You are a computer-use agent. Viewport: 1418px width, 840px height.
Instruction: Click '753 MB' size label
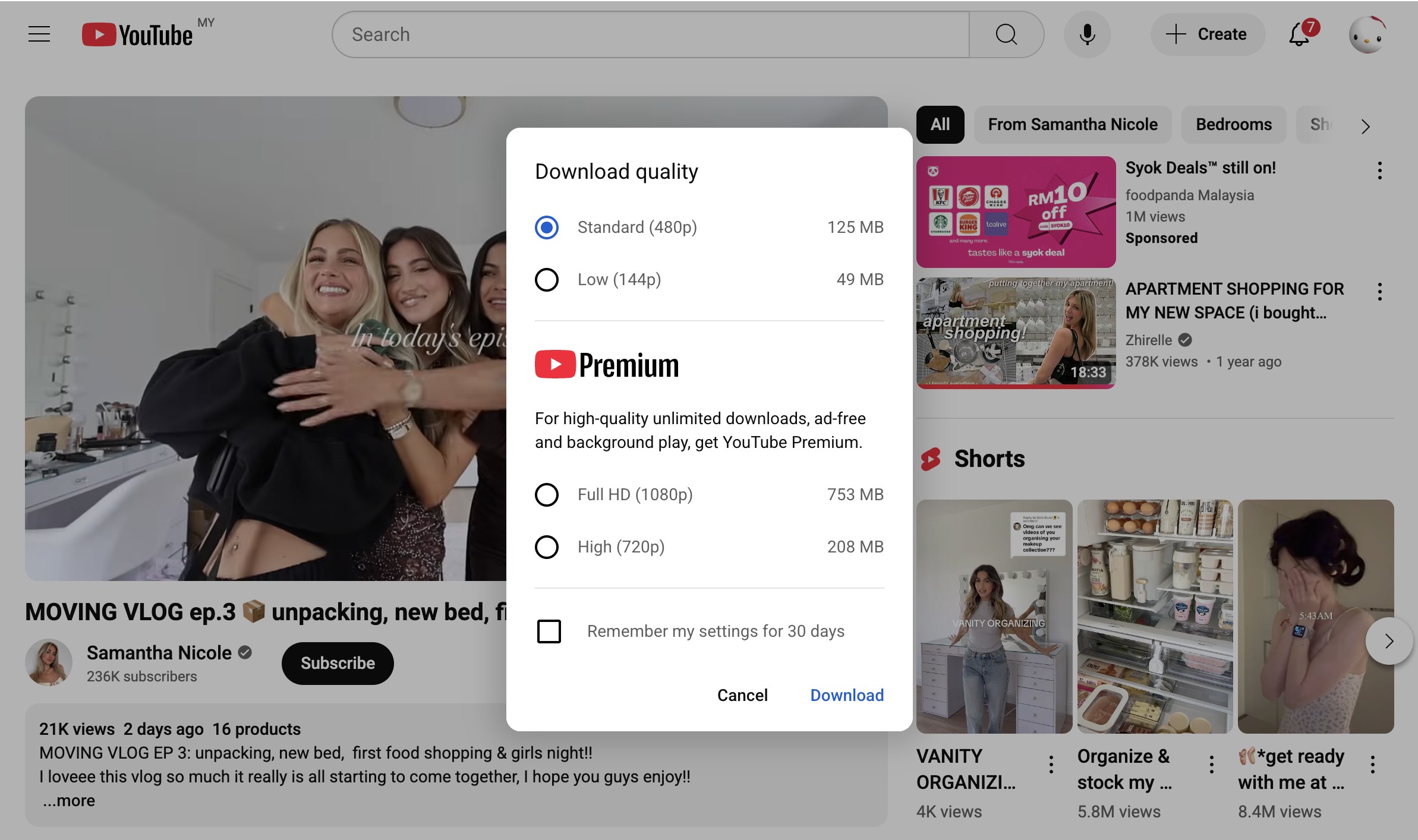coord(855,494)
